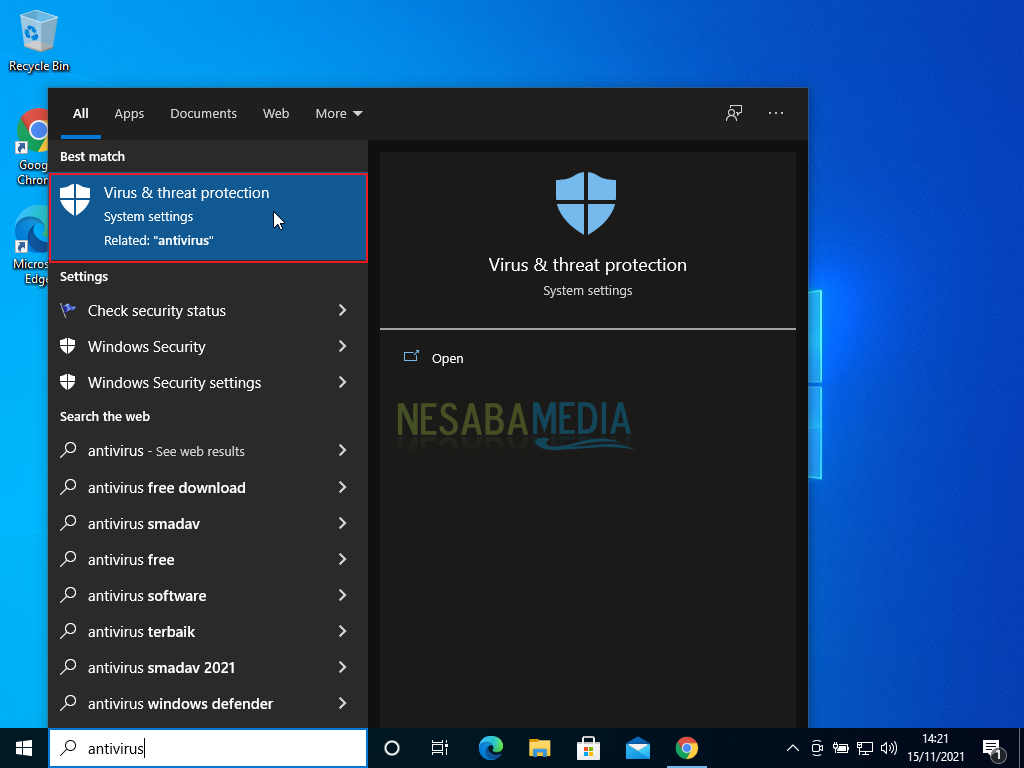Select the Windows Security result
Viewport: 1024px width, 768px height.
coord(208,347)
